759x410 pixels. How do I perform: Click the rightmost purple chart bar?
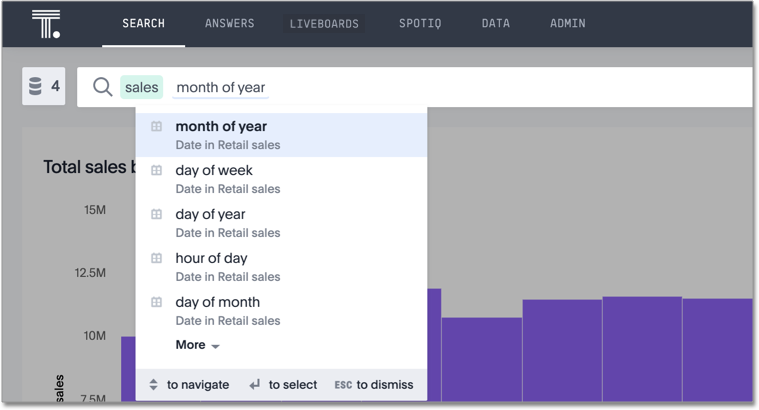(x=717, y=350)
